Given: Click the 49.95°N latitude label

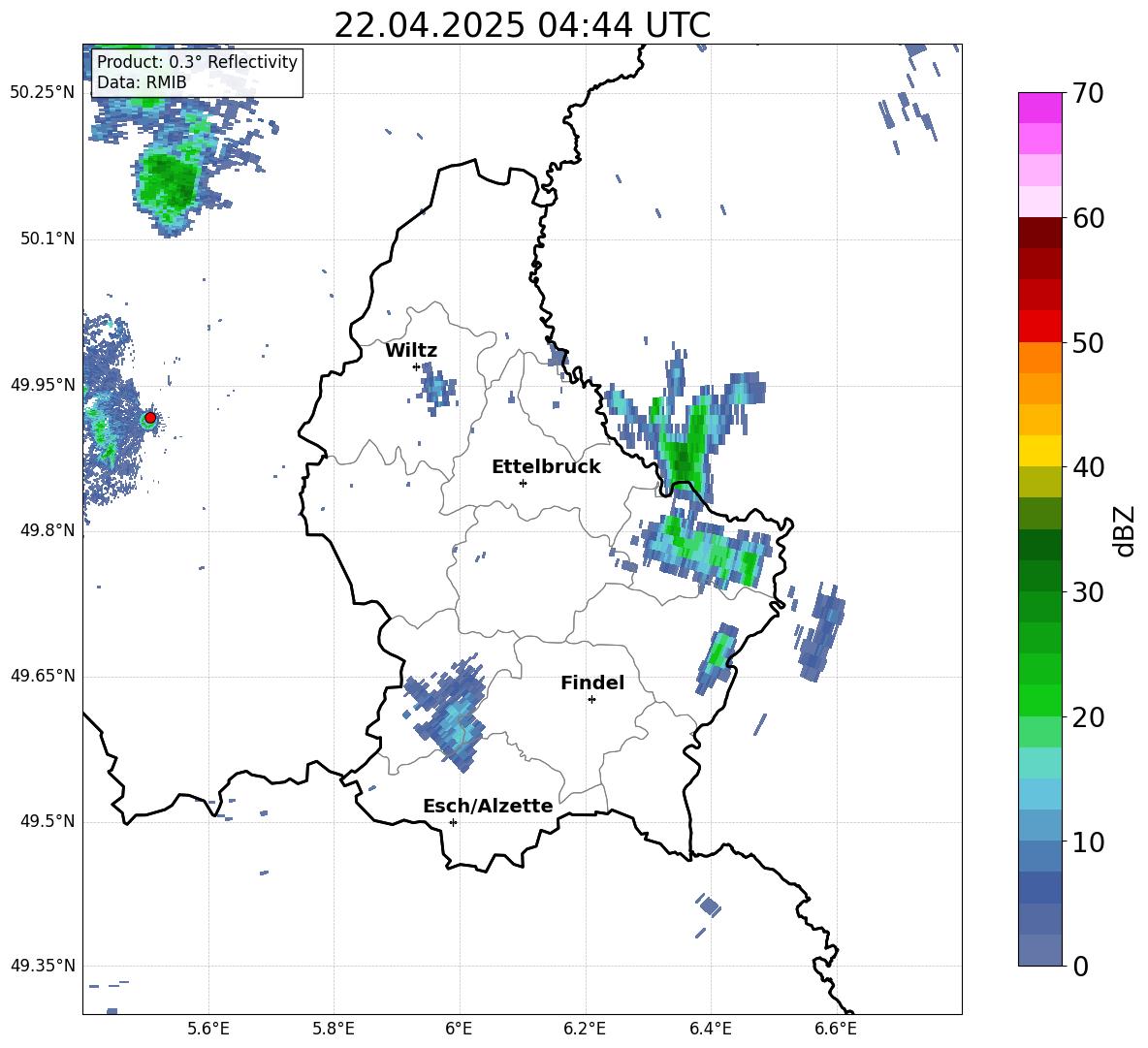Looking at the screenshot, I should (x=44, y=385).
